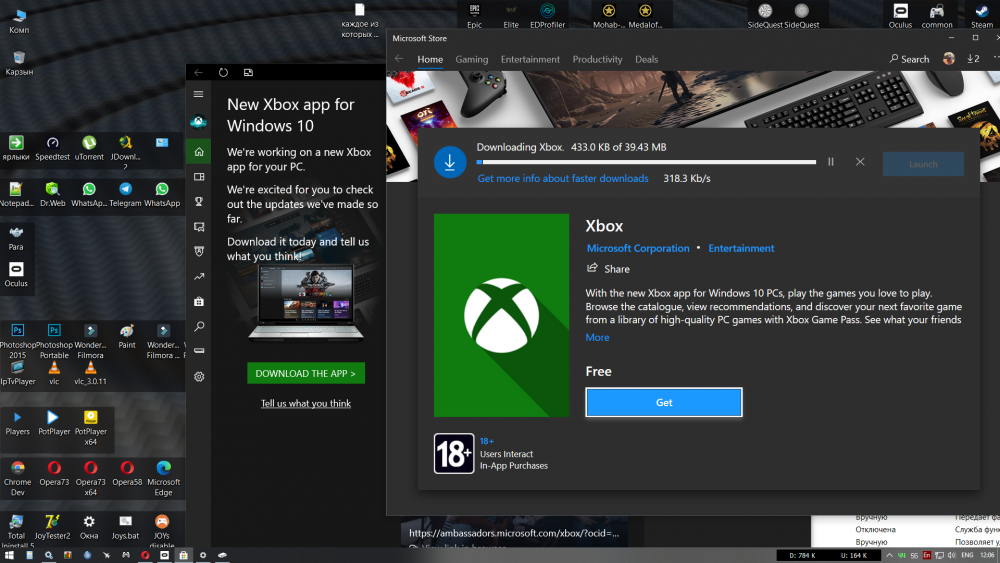The height and width of the screenshot is (563, 1000).
Task: Switch to the Deals tab
Action: coord(646,59)
